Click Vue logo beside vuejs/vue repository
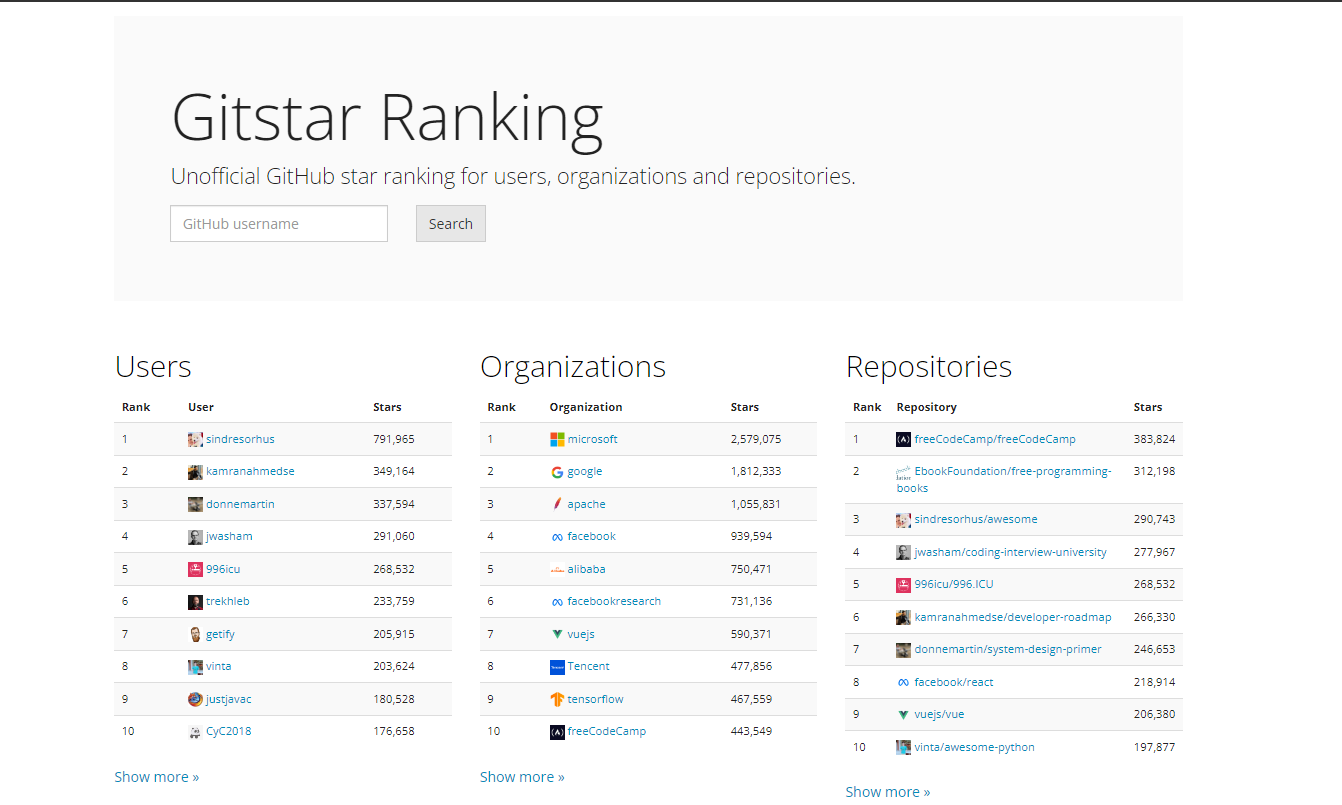Screen dimensions: 1342x805 (x=904, y=715)
